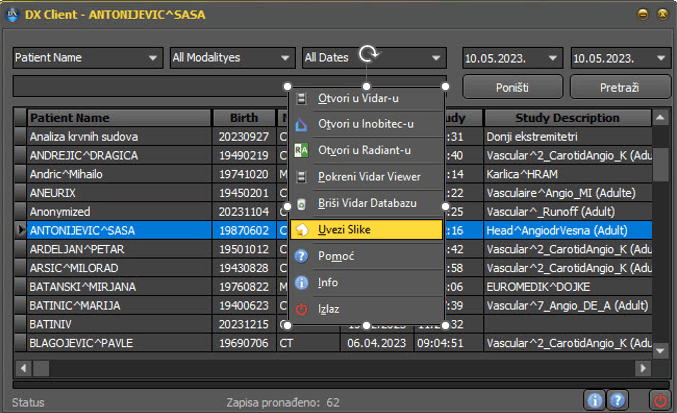The height and width of the screenshot is (413, 677).
Task: Click the help question button in the status bar
Action: click(x=618, y=400)
